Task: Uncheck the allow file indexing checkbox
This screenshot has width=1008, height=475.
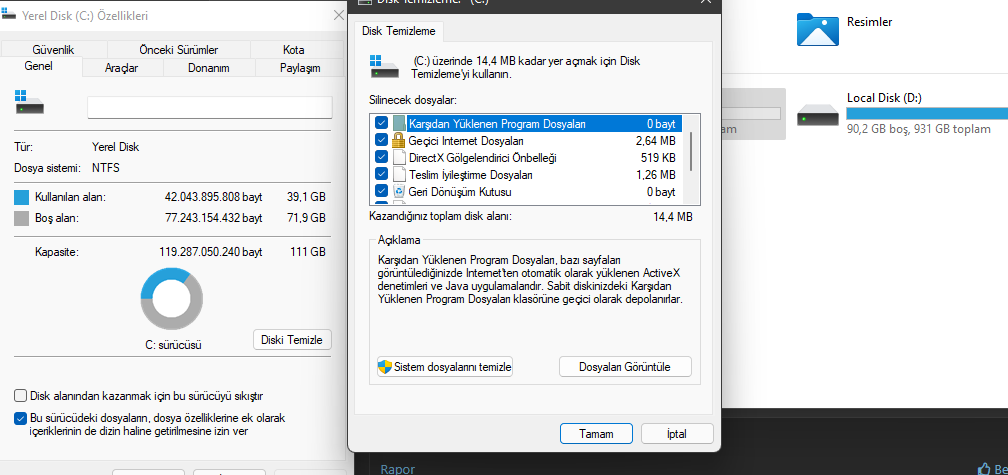Action: (x=21, y=418)
